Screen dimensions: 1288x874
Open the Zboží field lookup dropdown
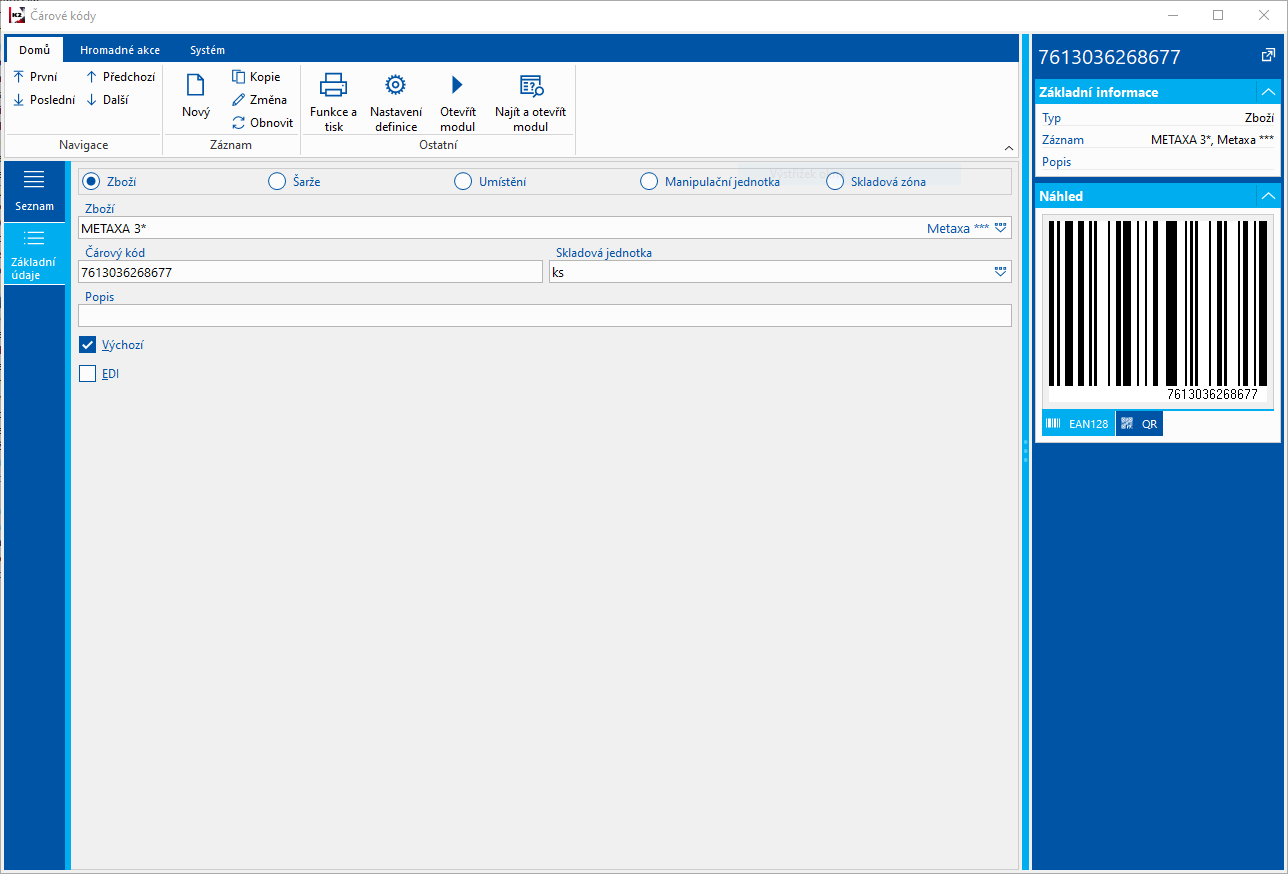1001,228
